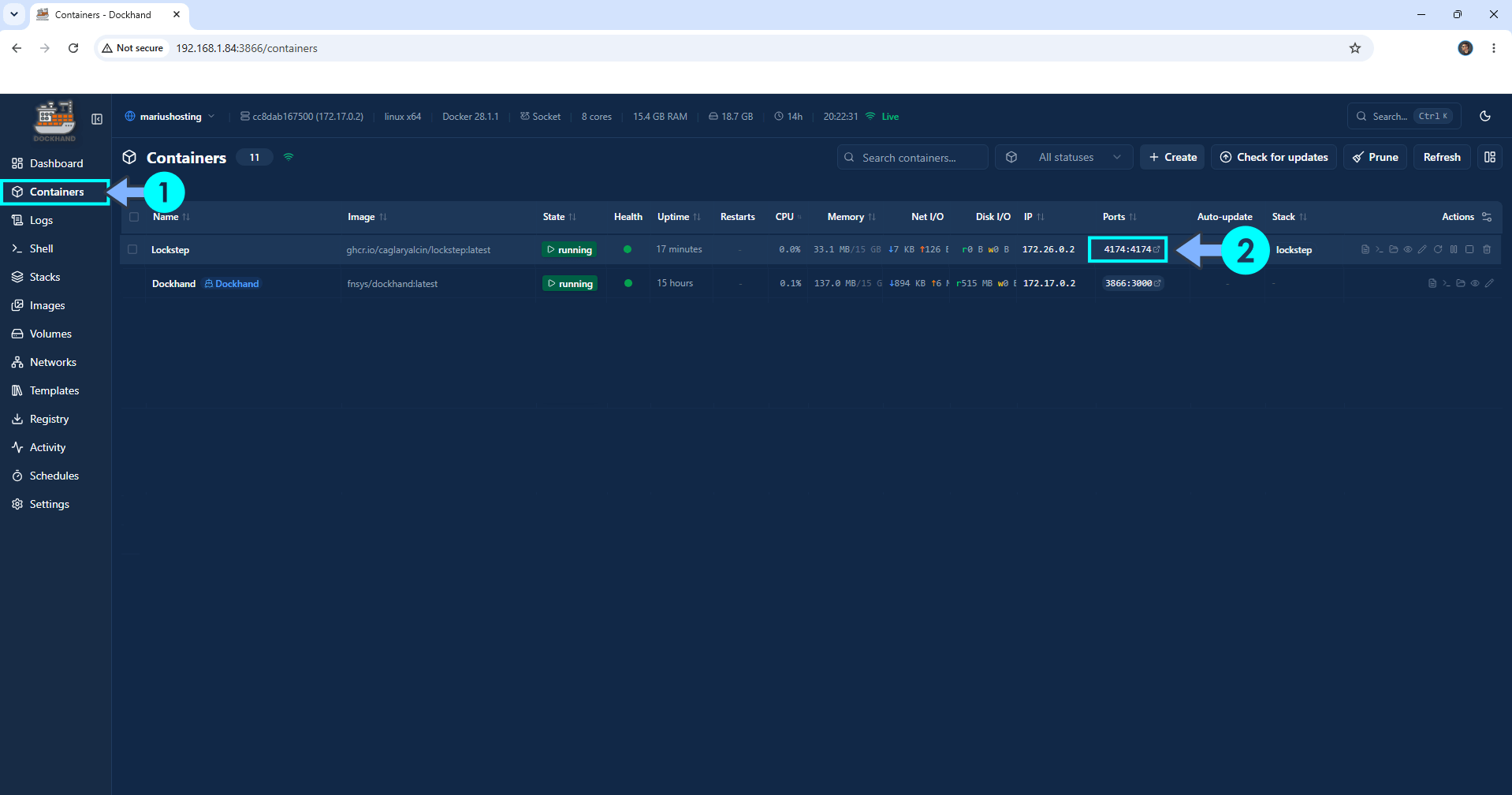
Task: Tick the Lockstep row checkbox
Action: [x=132, y=249]
